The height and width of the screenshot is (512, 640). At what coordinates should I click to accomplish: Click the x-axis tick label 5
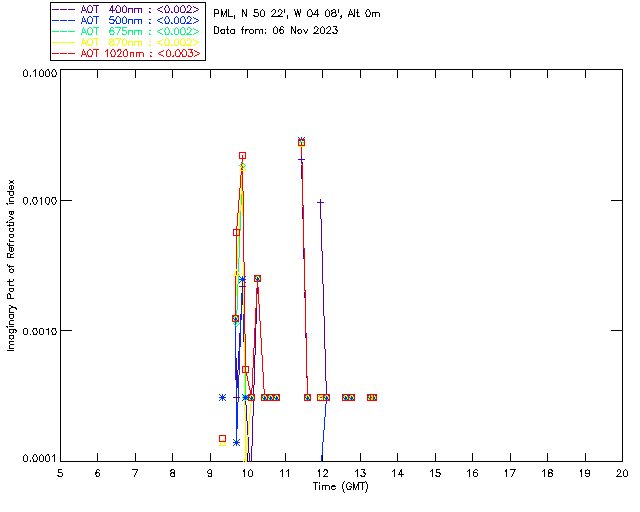click(x=60, y=473)
